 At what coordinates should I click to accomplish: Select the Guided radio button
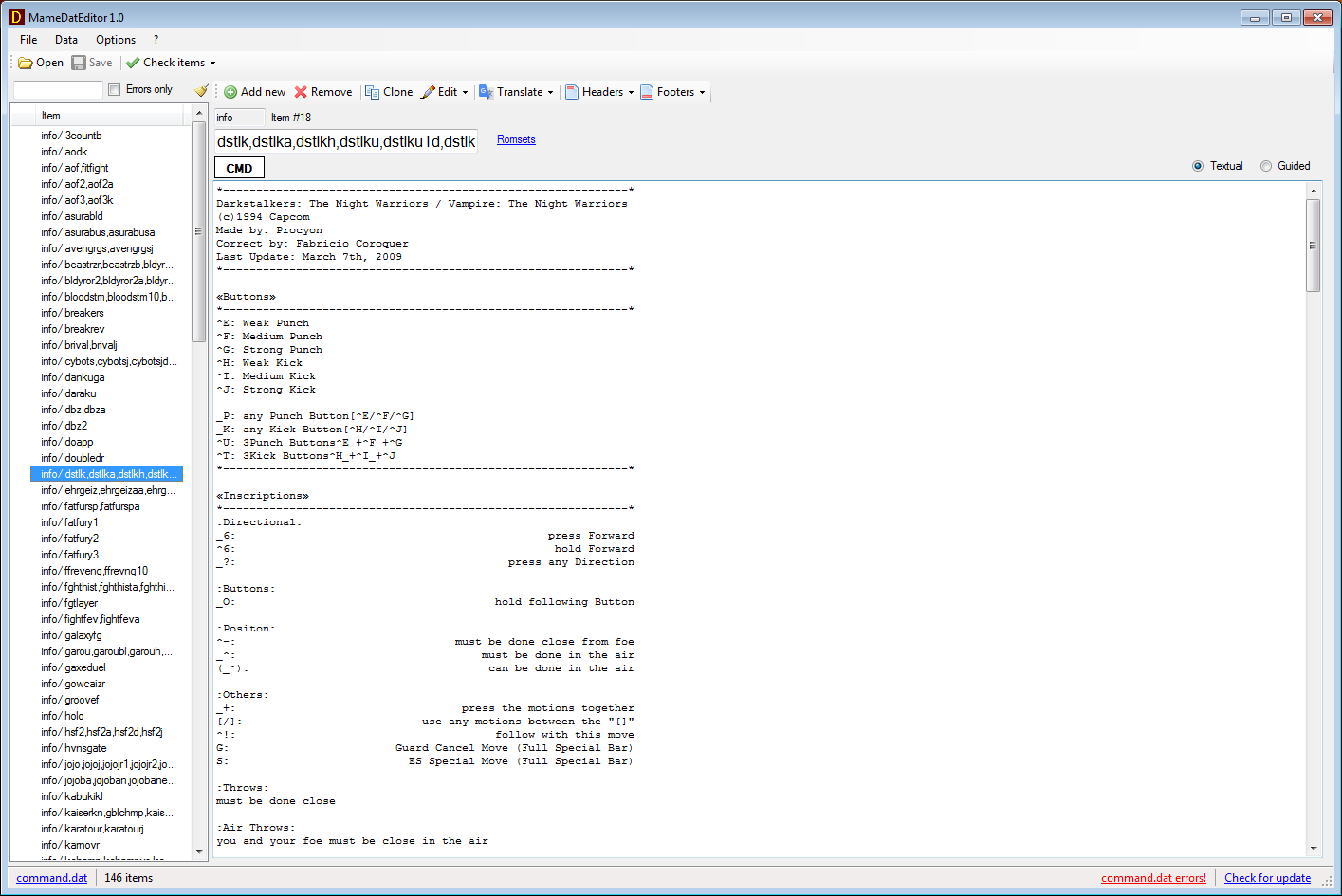tap(1266, 166)
